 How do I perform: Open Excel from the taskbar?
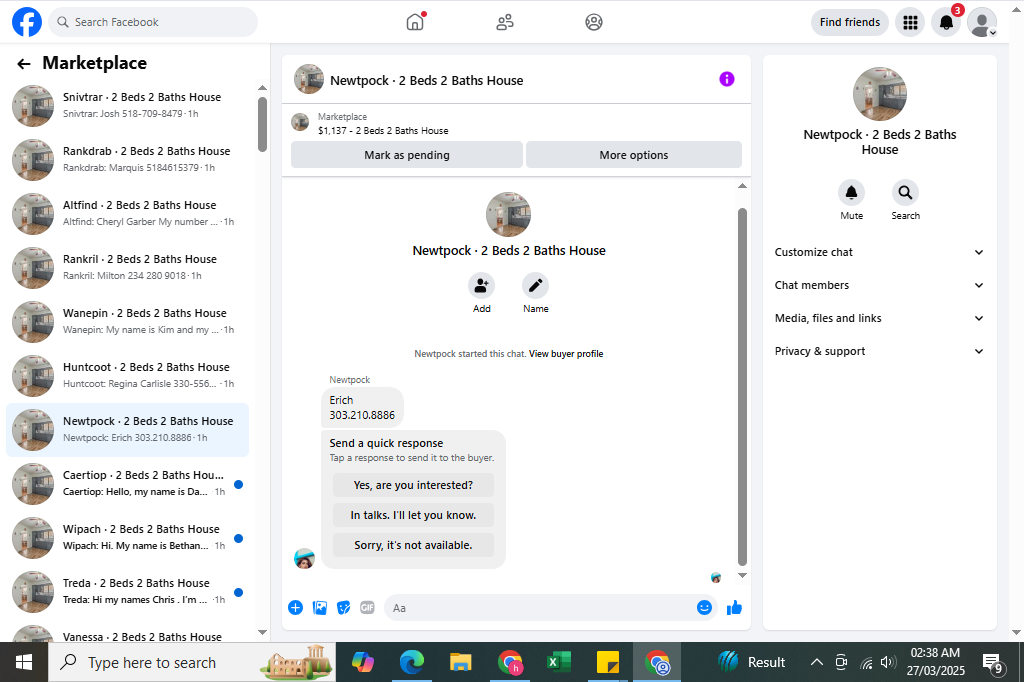click(x=558, y=662)
